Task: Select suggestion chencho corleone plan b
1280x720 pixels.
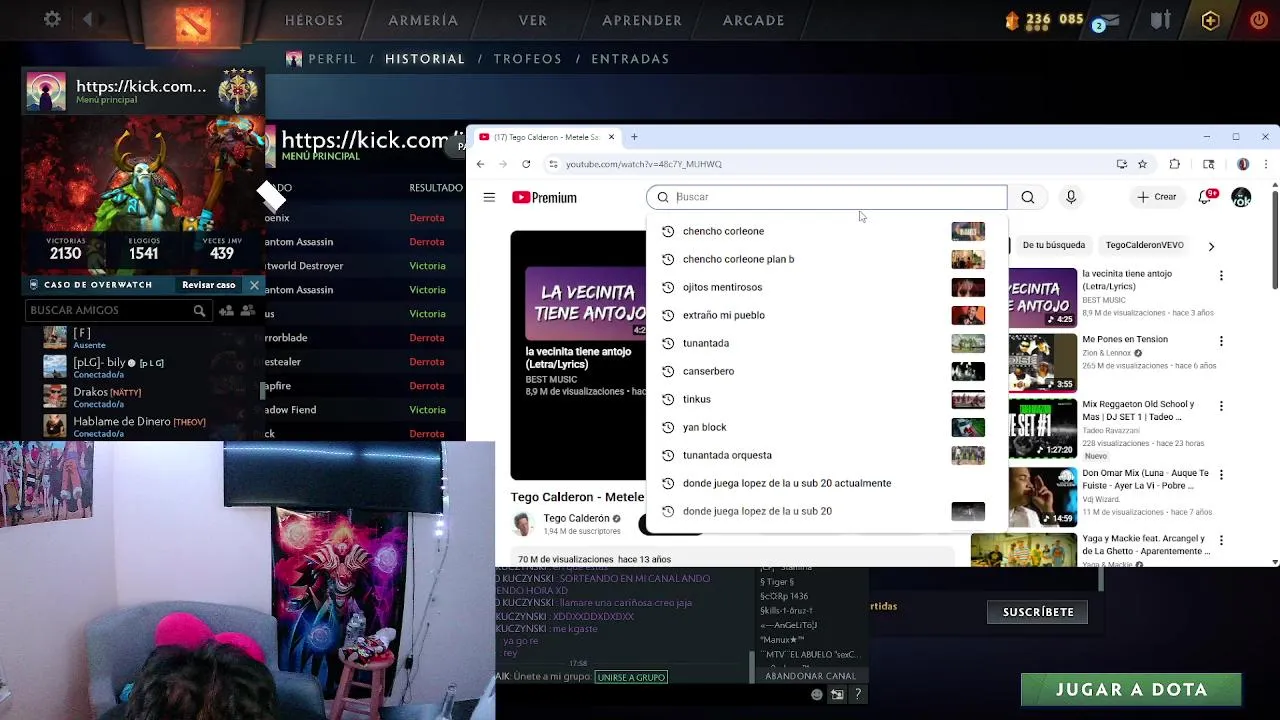Action: (827, 259)
